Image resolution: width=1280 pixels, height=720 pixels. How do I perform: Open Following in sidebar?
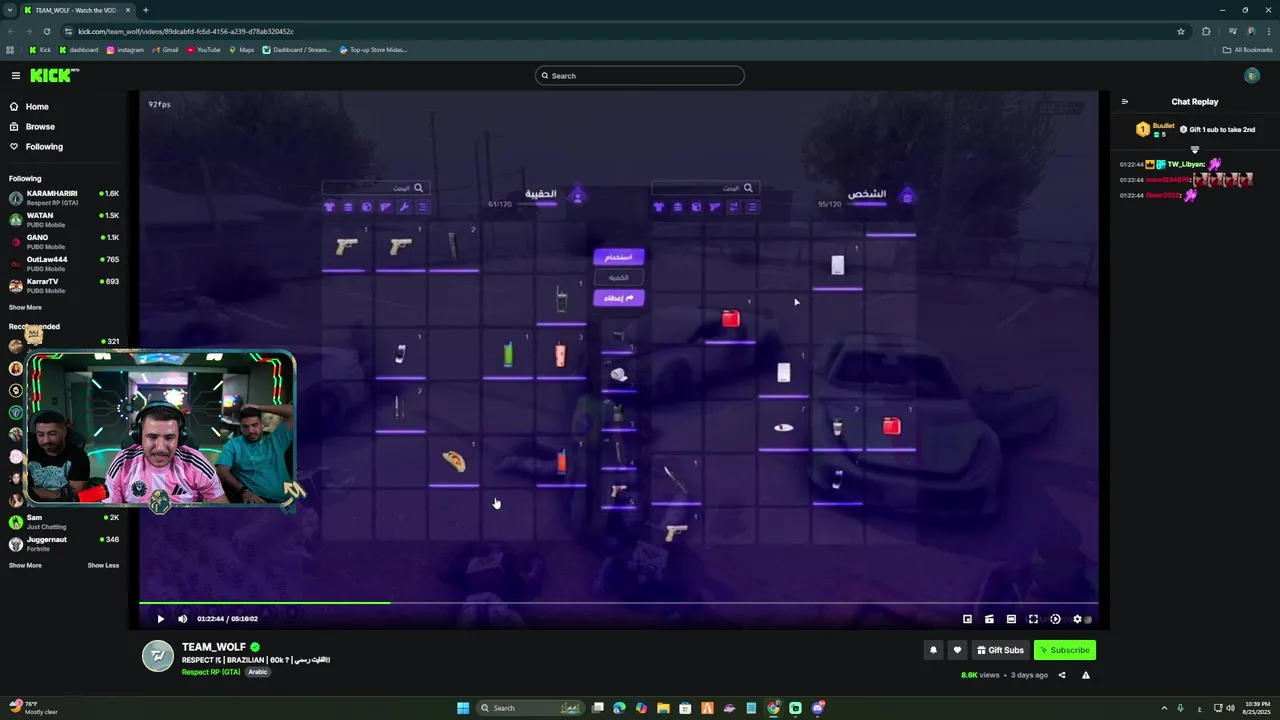click(x=36, y=146)
